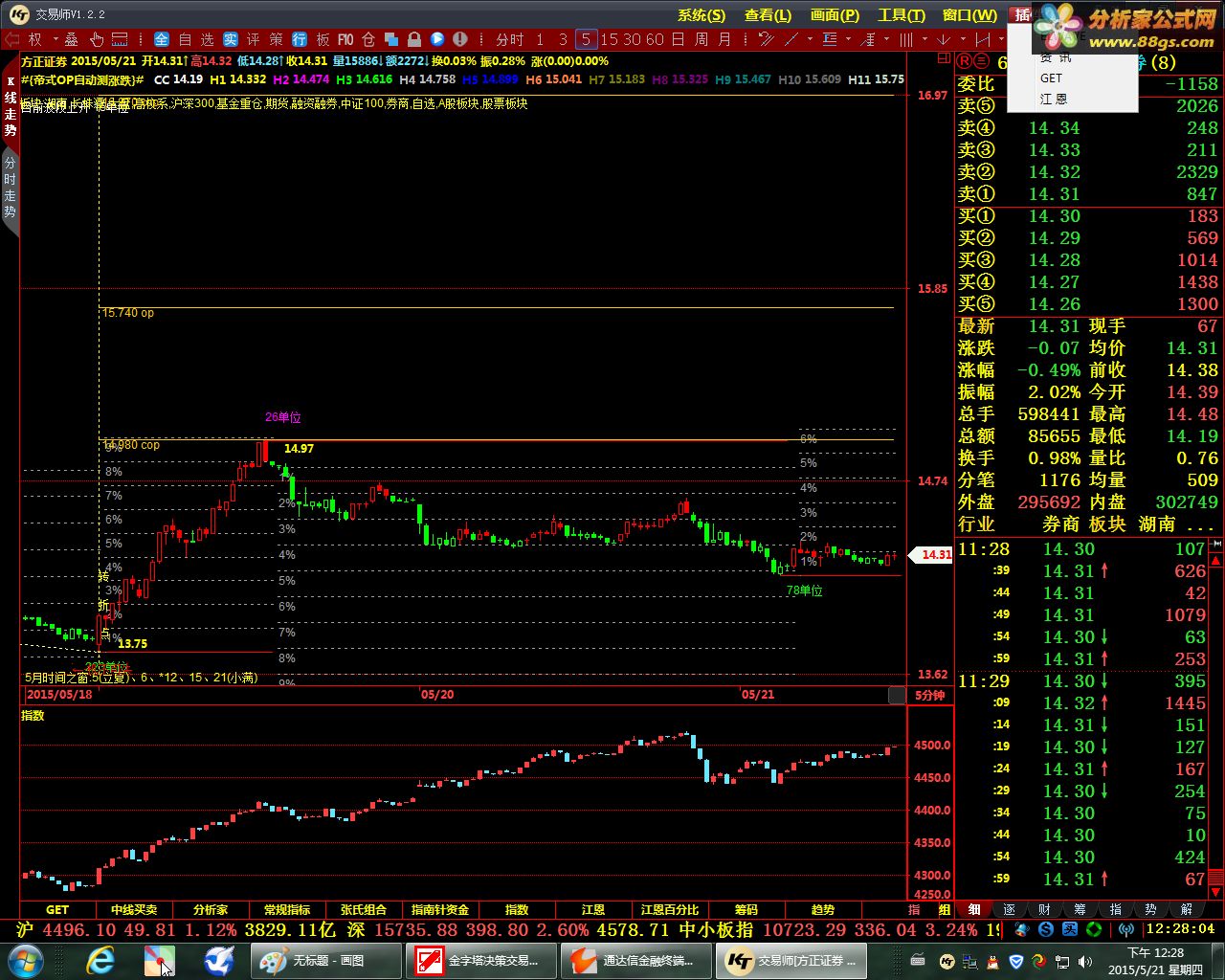1225x980 pixels.
Task: Click the 行业 券商 industry row
Action: tap(1087, 524)
